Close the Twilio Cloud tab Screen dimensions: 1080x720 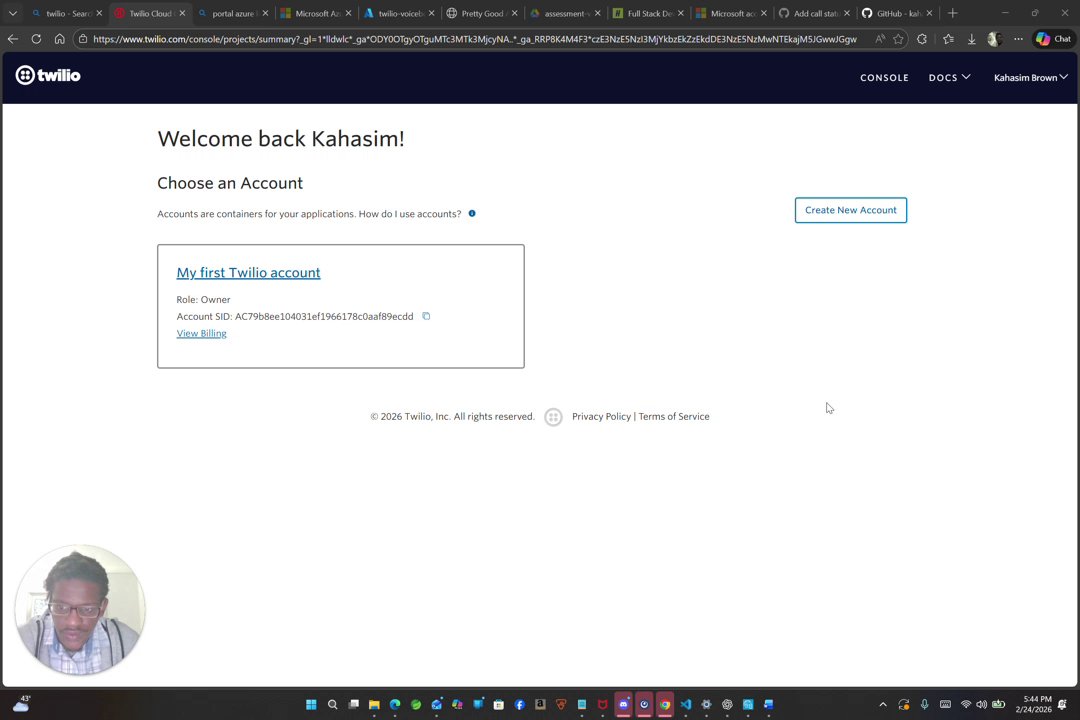(x=183, y=13)
